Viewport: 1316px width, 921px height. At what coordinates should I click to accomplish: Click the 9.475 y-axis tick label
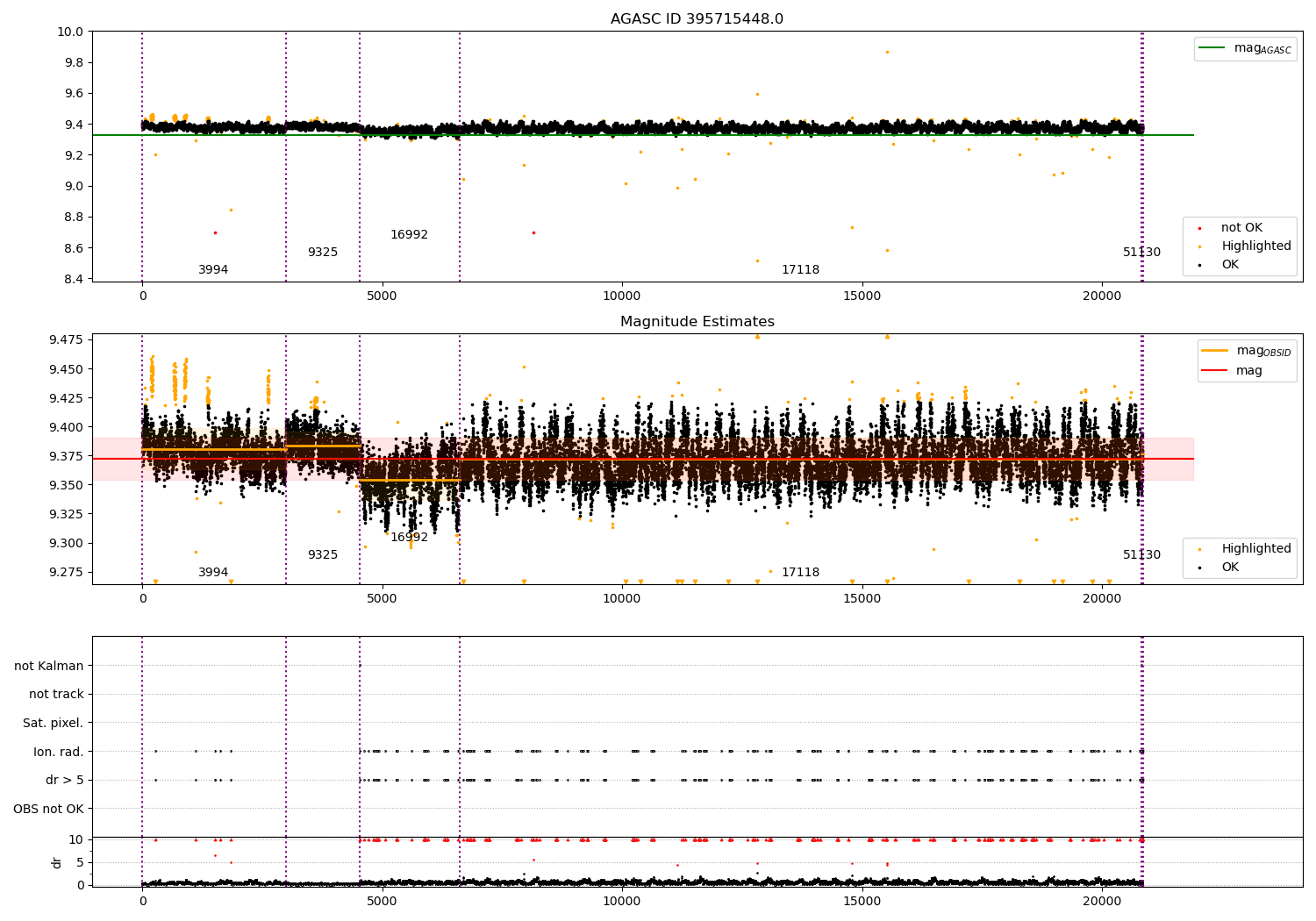66,339
